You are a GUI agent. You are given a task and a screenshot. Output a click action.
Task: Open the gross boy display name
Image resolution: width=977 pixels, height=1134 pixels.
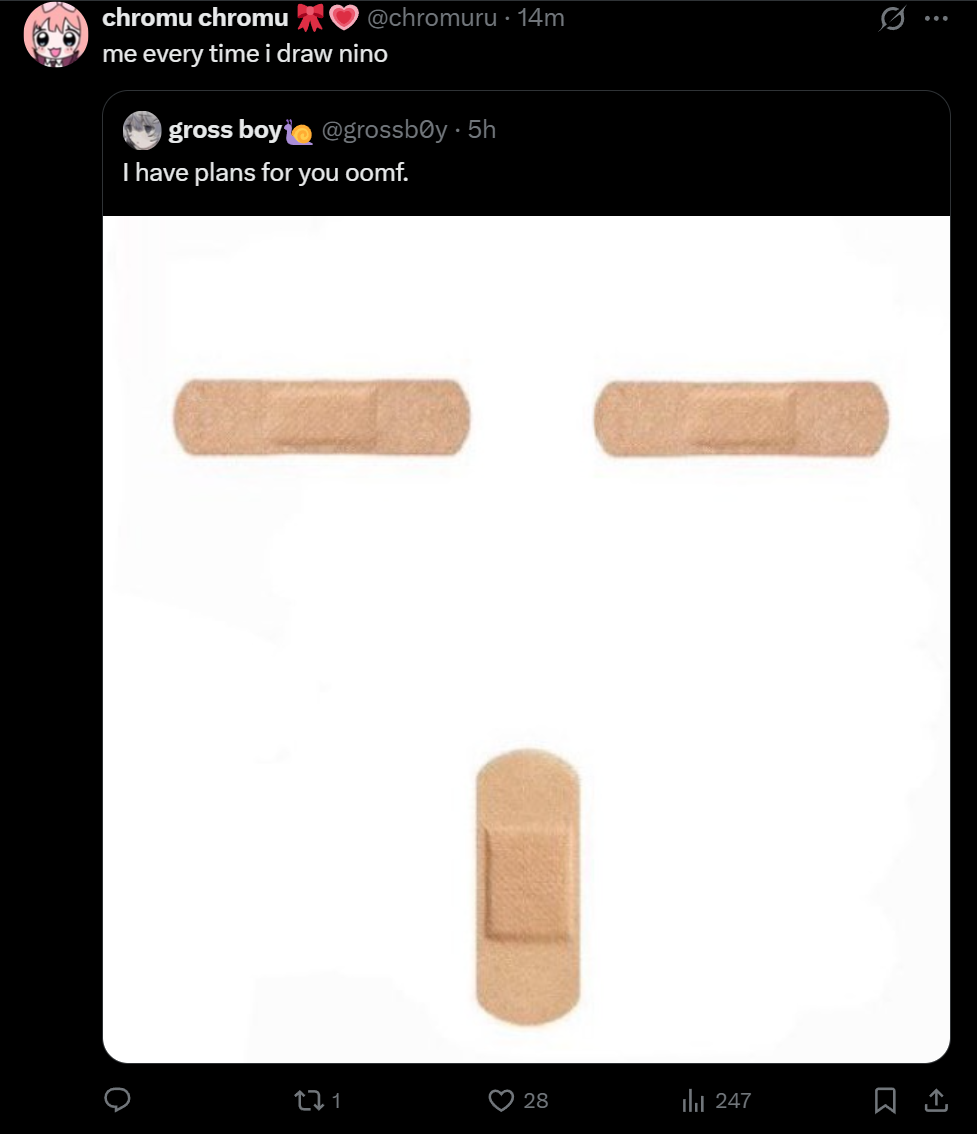[225, 129]
